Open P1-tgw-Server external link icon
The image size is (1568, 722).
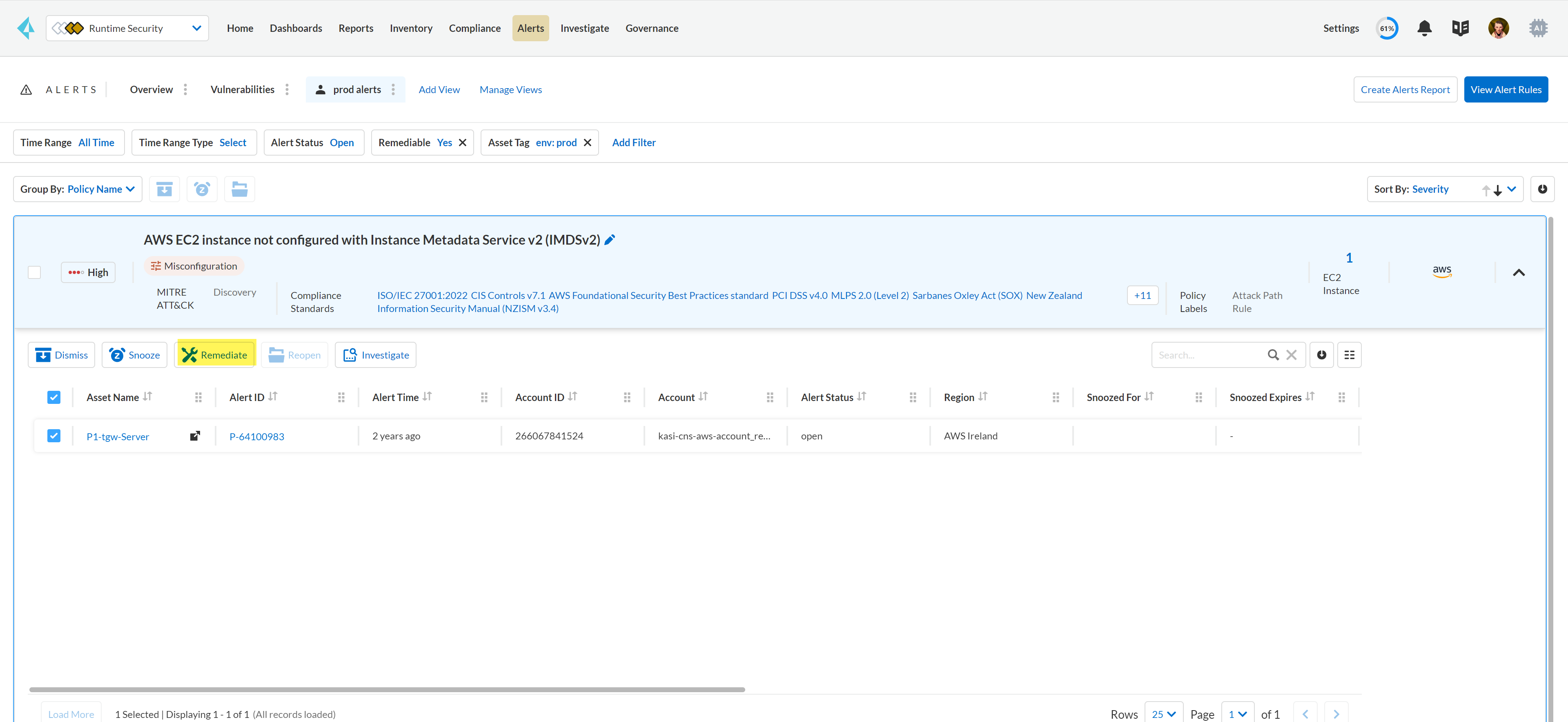coord(195,436)
